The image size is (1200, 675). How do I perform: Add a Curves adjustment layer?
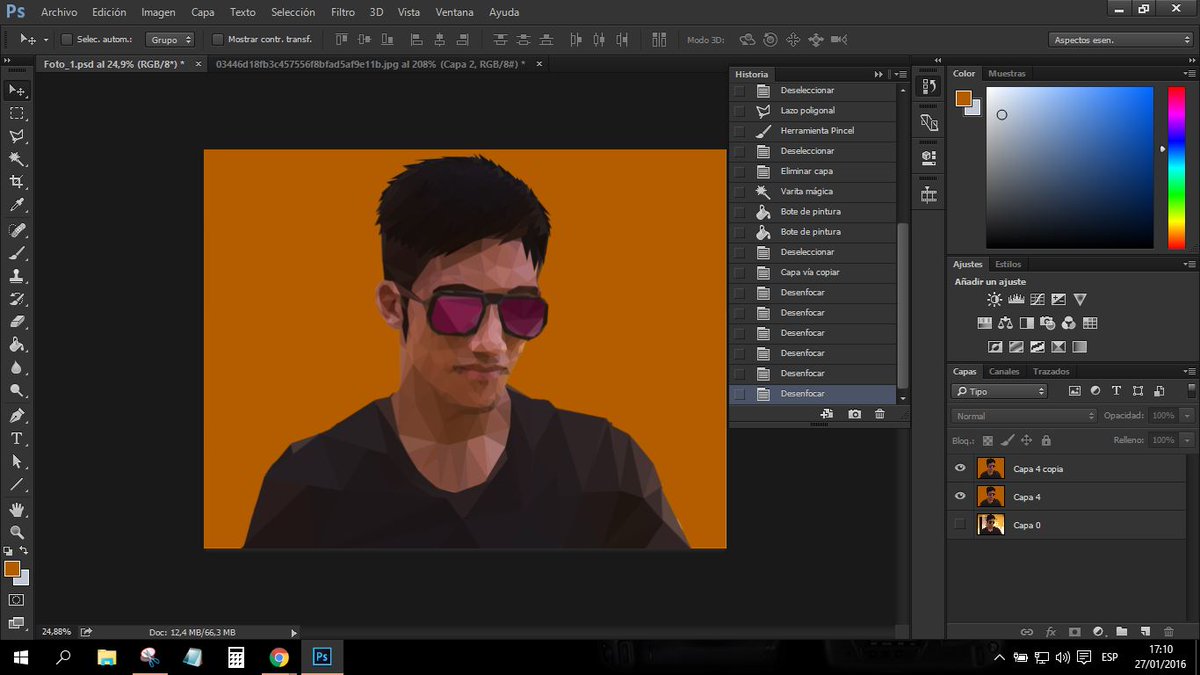1036,299
